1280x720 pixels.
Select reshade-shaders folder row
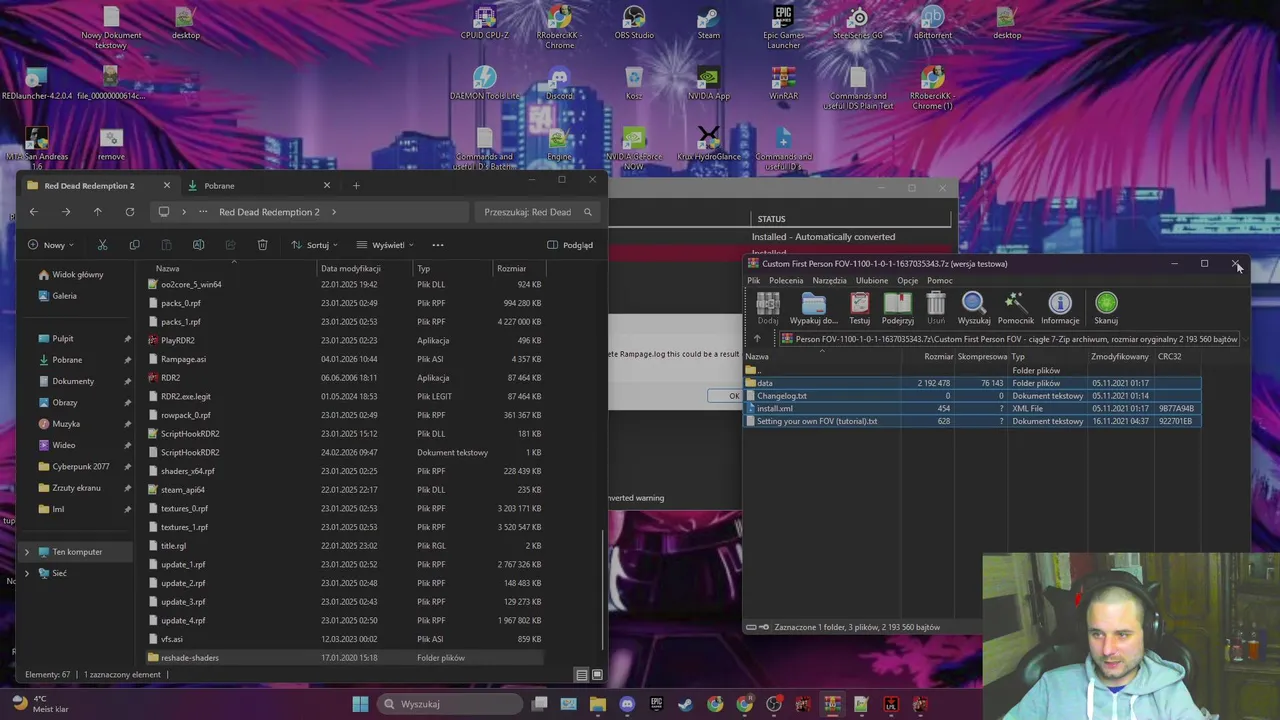344,658
